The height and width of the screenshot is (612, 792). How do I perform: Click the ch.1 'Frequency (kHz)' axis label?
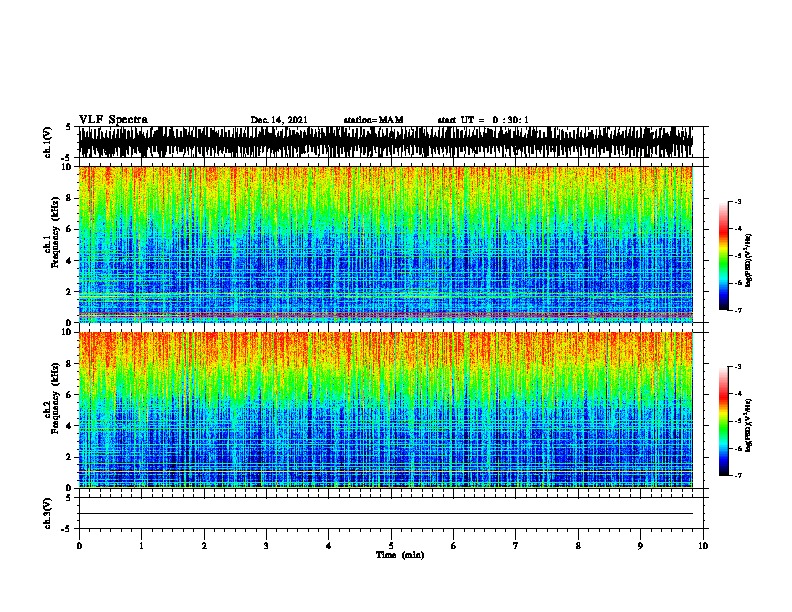(x=55, y=232)
